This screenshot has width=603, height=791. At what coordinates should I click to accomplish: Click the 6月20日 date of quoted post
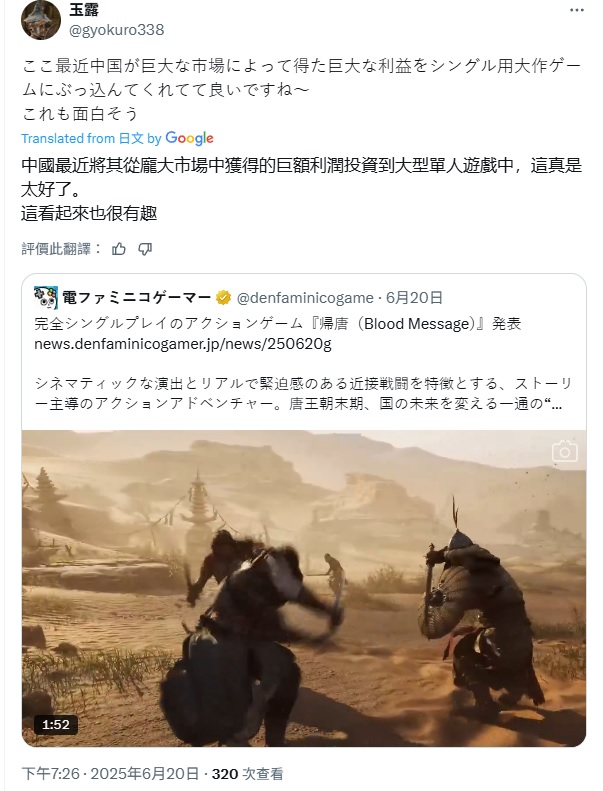[414, 298]
